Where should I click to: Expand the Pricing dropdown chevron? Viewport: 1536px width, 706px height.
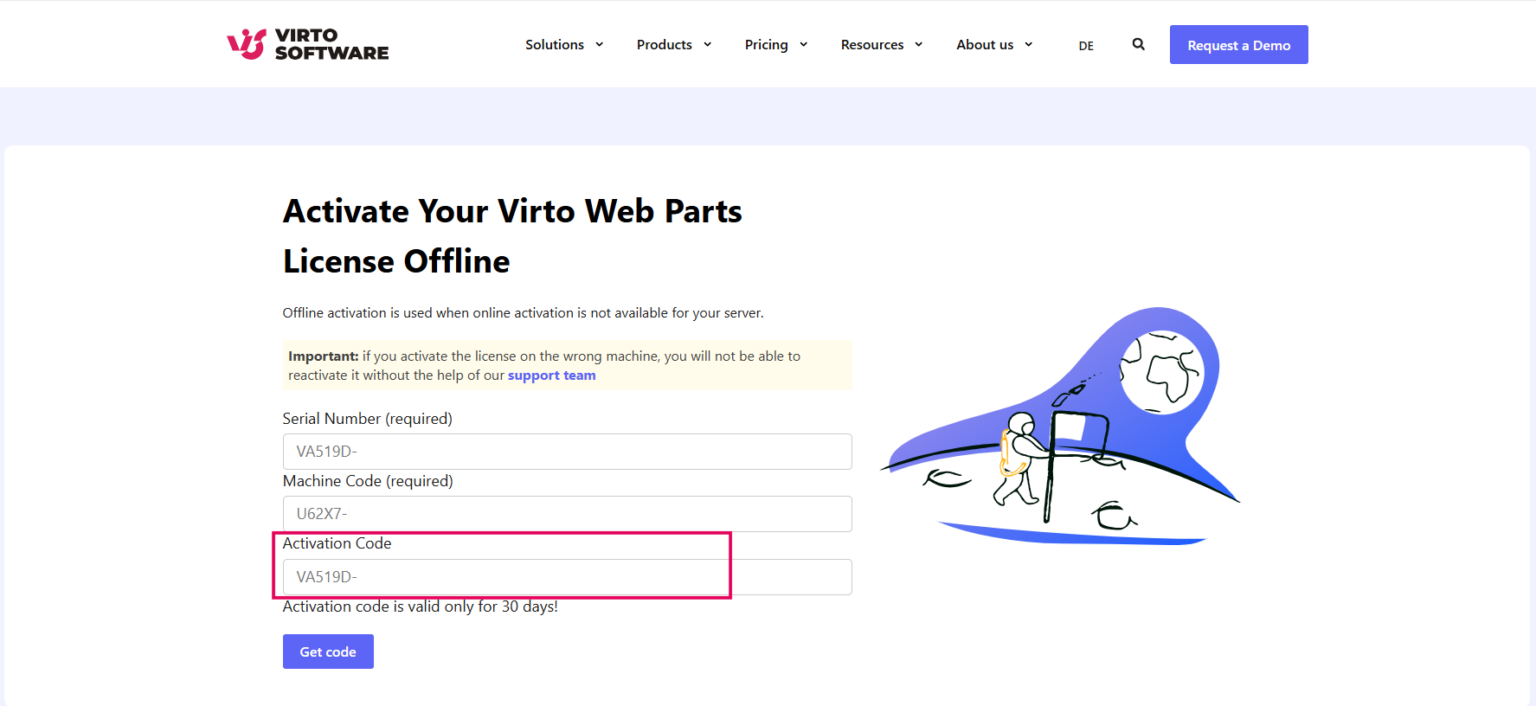click(x=806, y=45)
